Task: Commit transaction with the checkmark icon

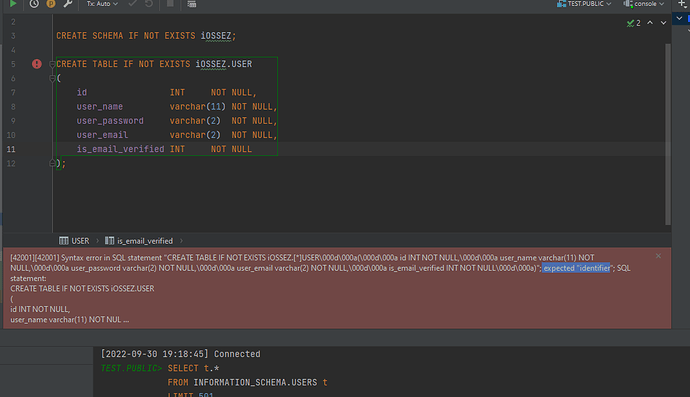Action: [132, 4]
